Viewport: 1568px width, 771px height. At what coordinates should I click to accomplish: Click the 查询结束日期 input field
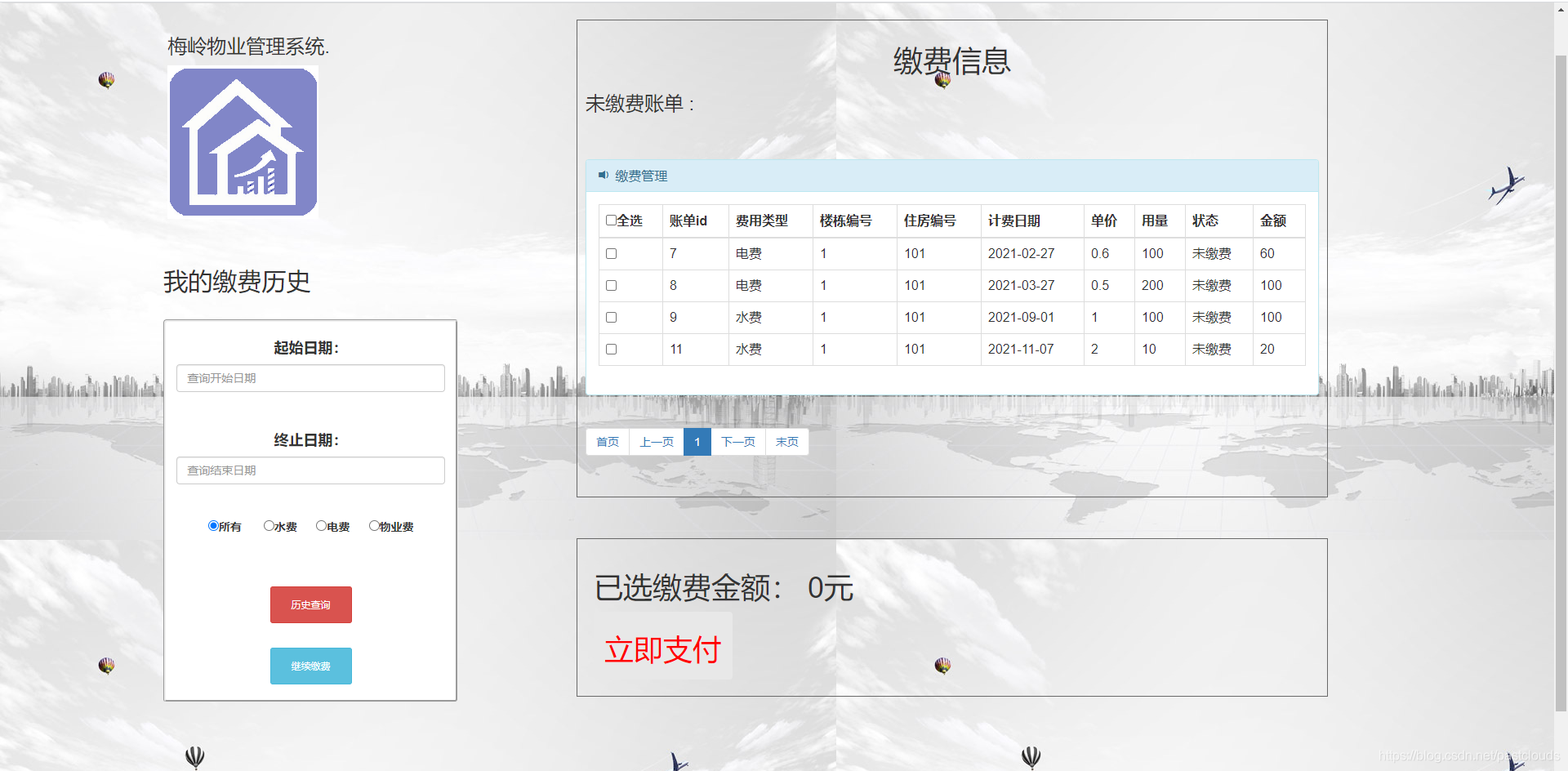tap(310, 470)
